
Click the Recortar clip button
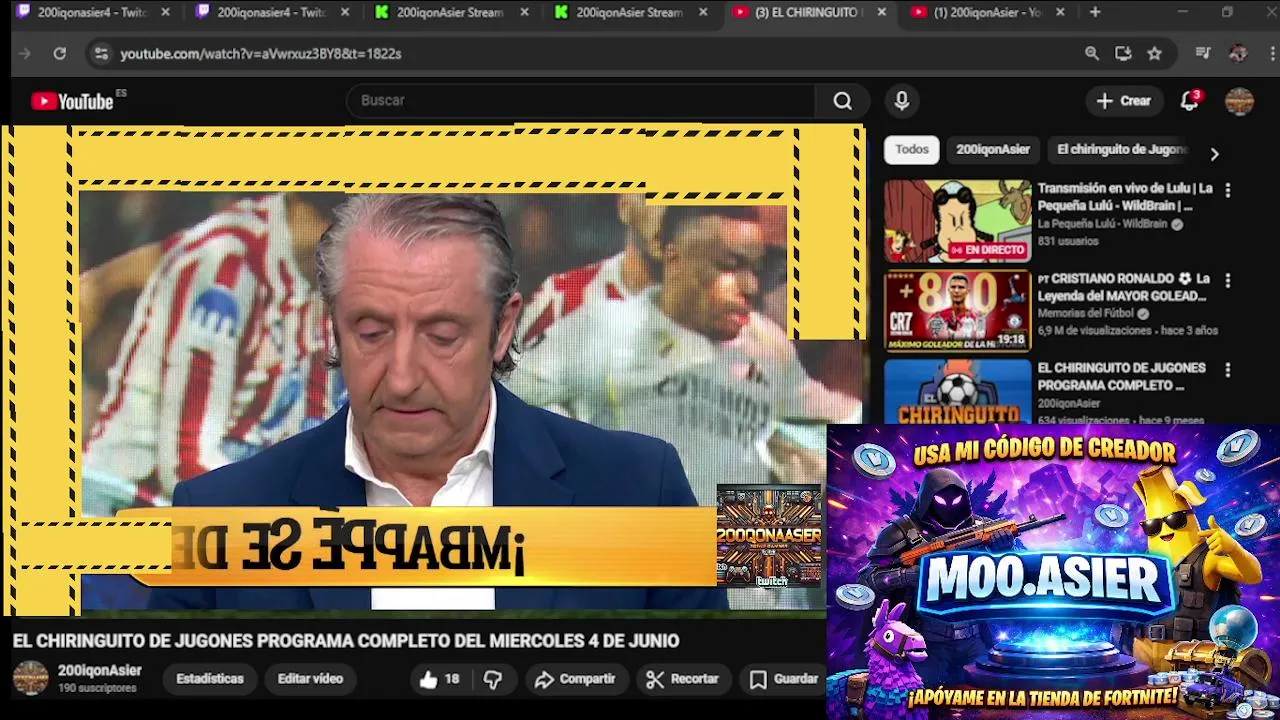coord(683,679)
